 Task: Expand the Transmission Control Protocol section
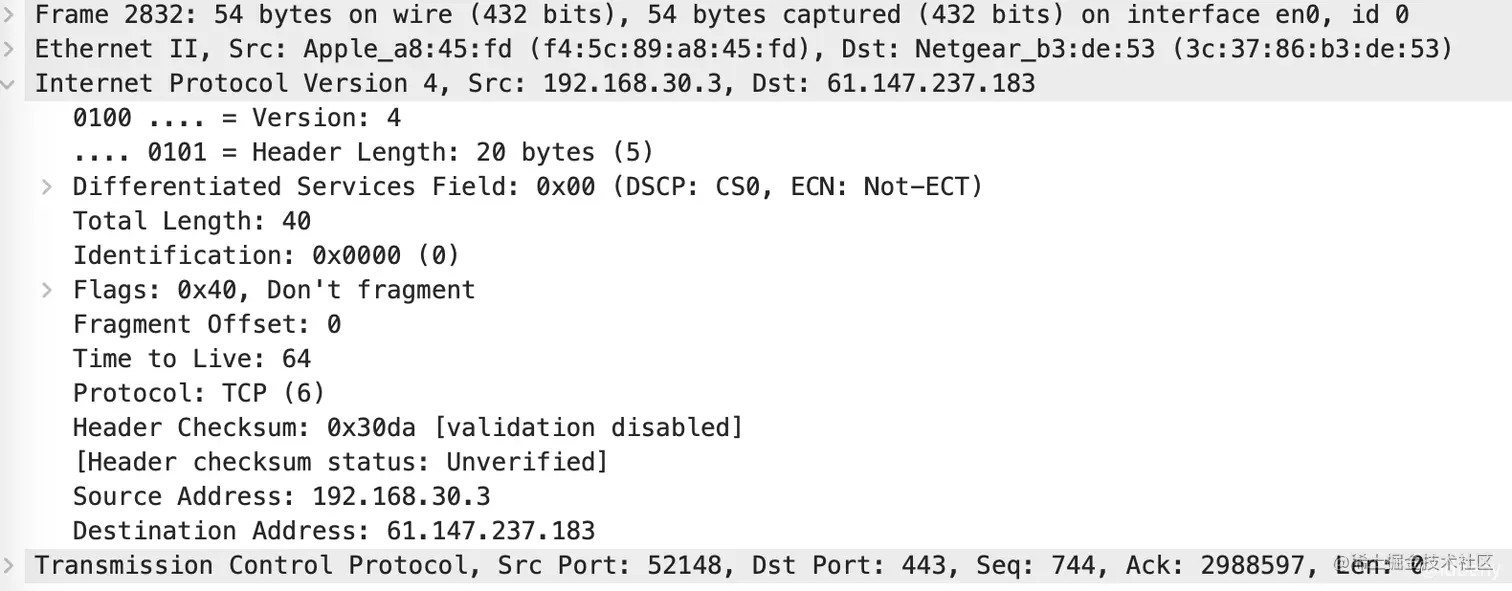9,566
